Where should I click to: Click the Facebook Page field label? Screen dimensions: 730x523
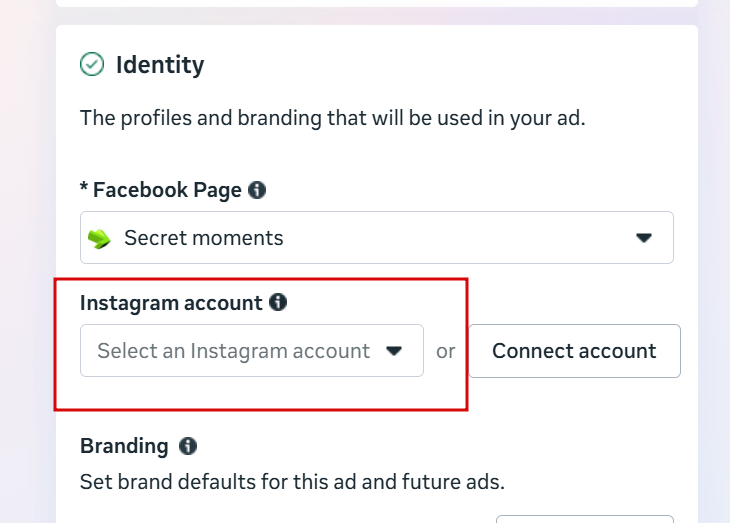coord(167,190)
